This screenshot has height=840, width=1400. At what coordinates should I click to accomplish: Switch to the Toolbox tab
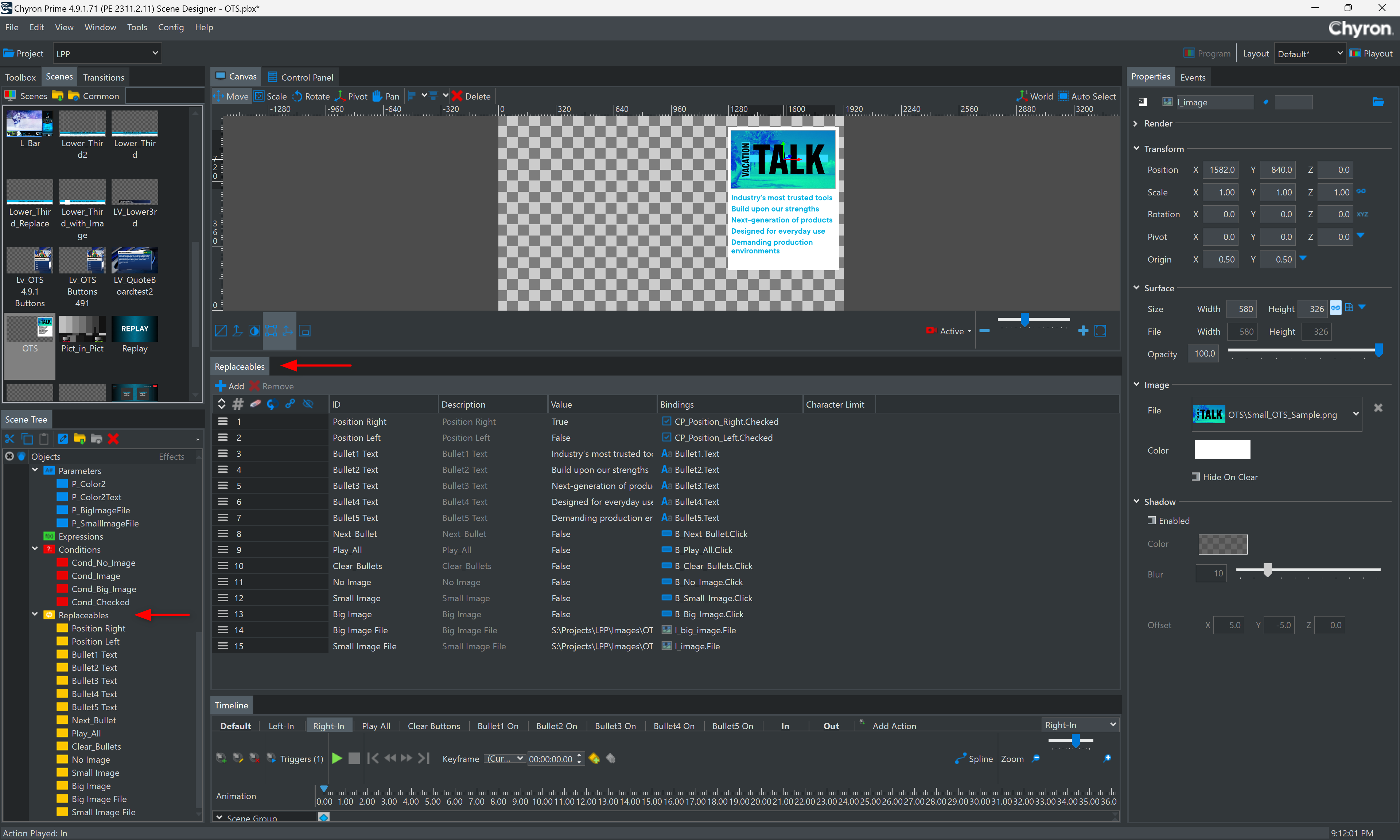(x=20, y=77)
